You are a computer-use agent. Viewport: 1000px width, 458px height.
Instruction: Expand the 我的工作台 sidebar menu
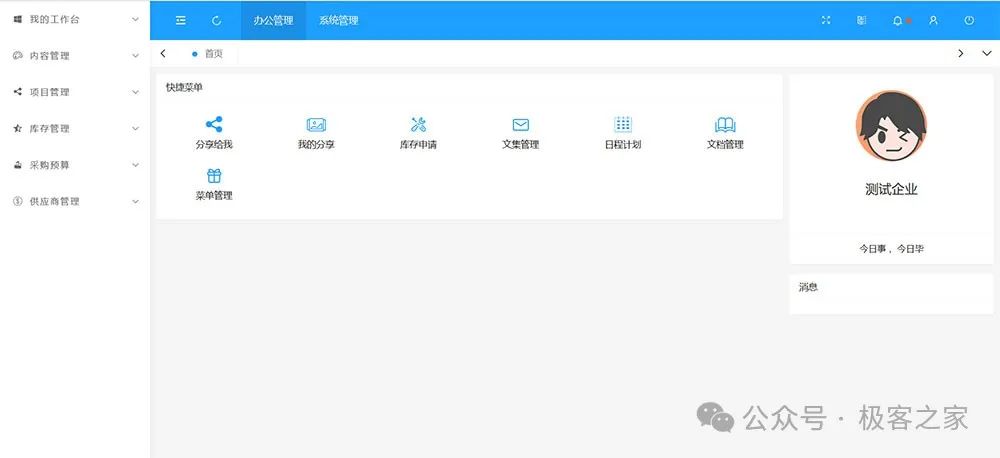click(75, 20)
